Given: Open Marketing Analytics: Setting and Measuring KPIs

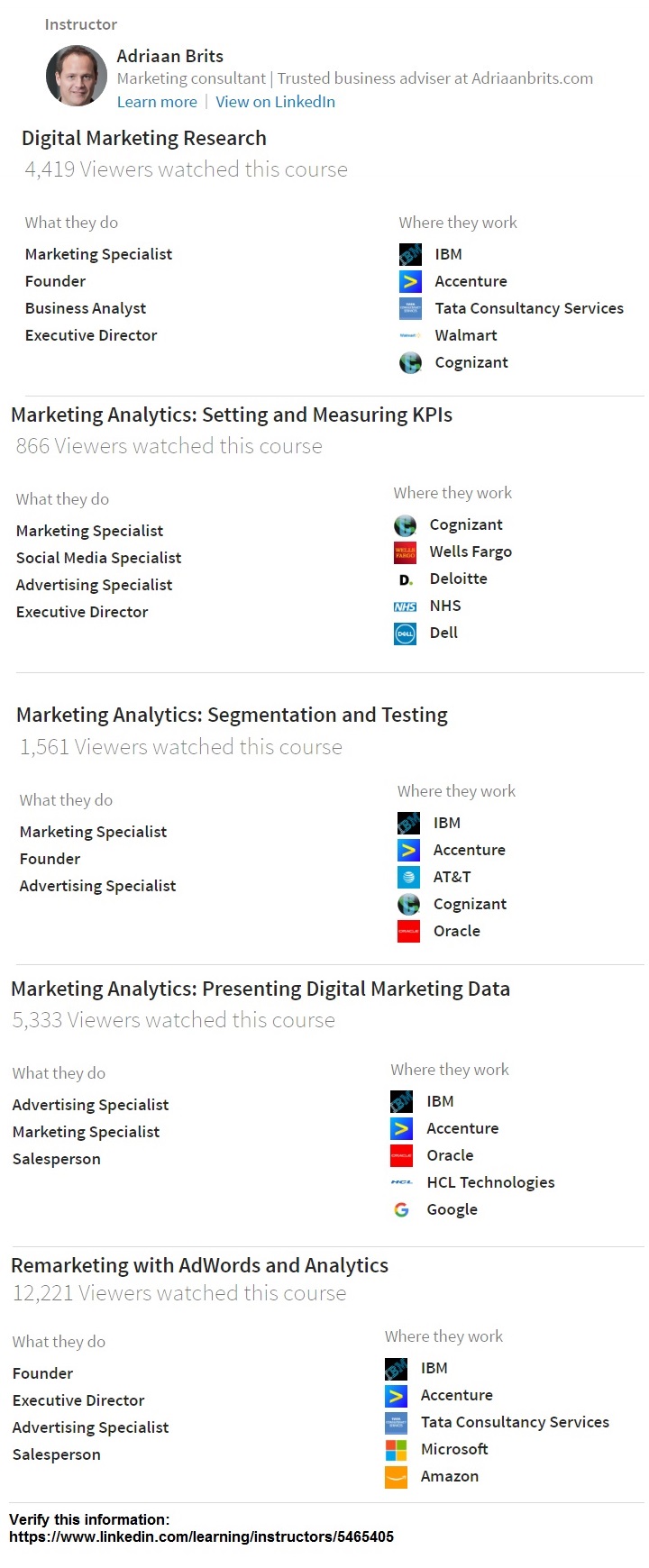Looking at the screenshot, I should [x=232, y=415].
